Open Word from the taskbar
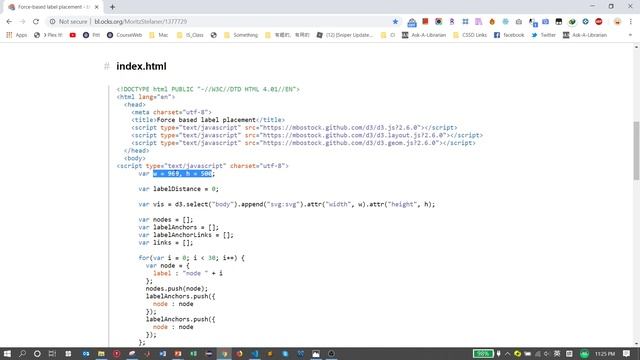The width and height of the screenshot is (640, 360). 162,353
